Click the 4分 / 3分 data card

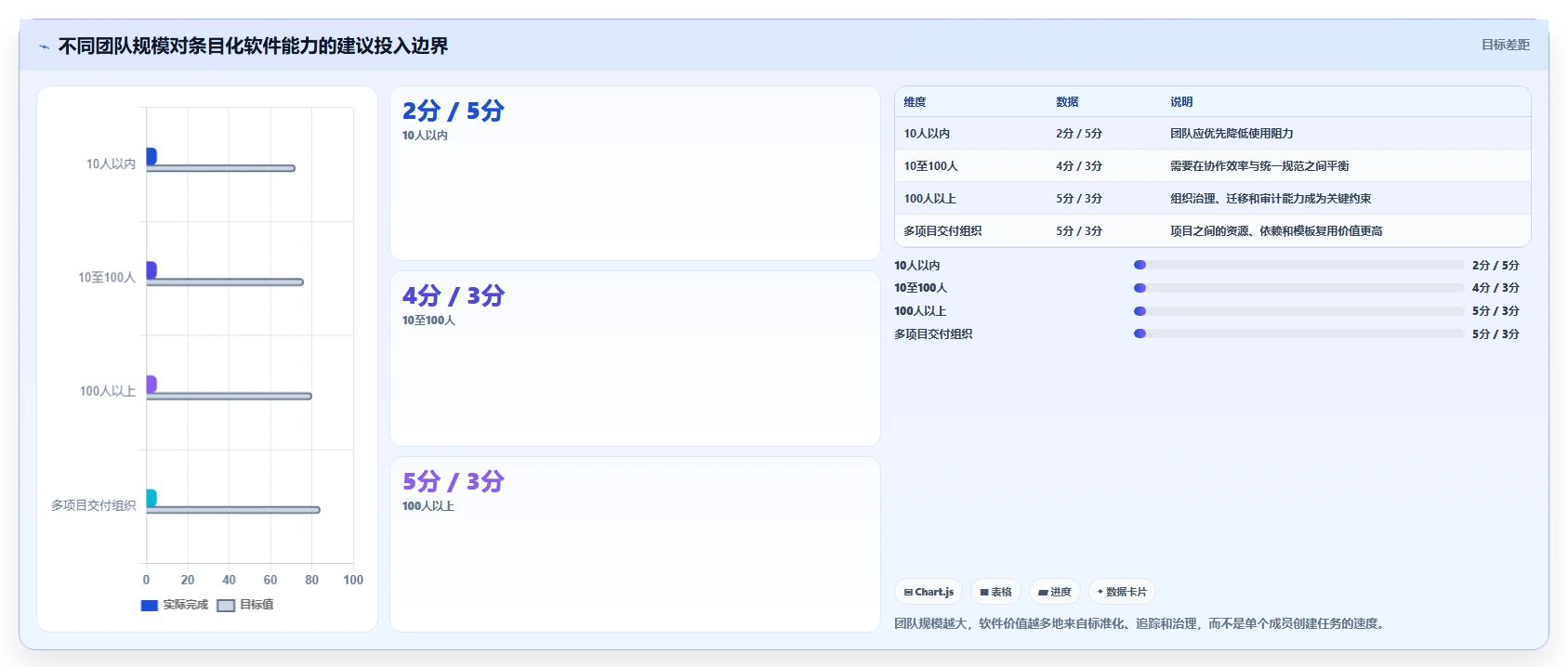(635, 359)
